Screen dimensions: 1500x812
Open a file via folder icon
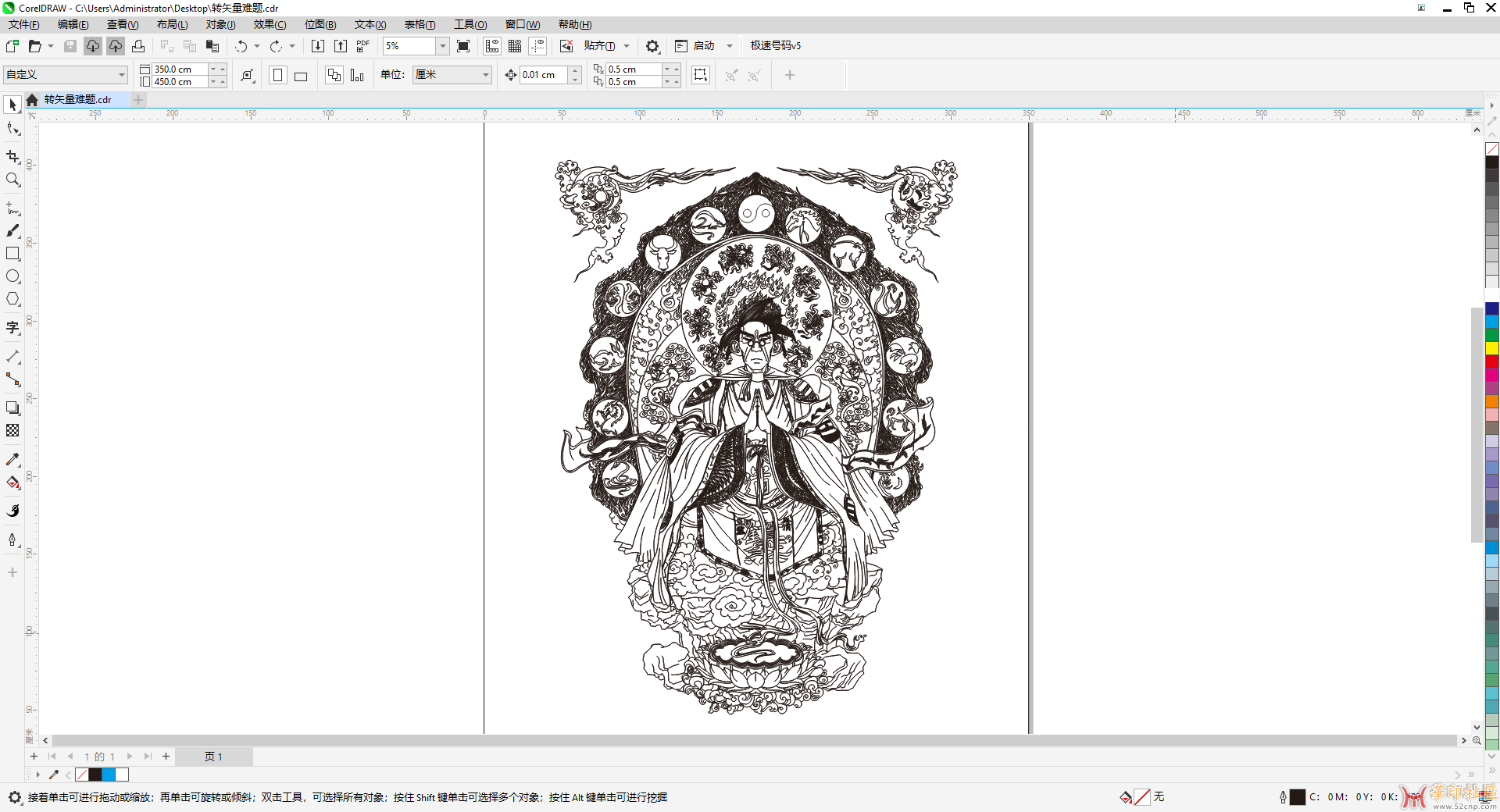tap(34, 46)
